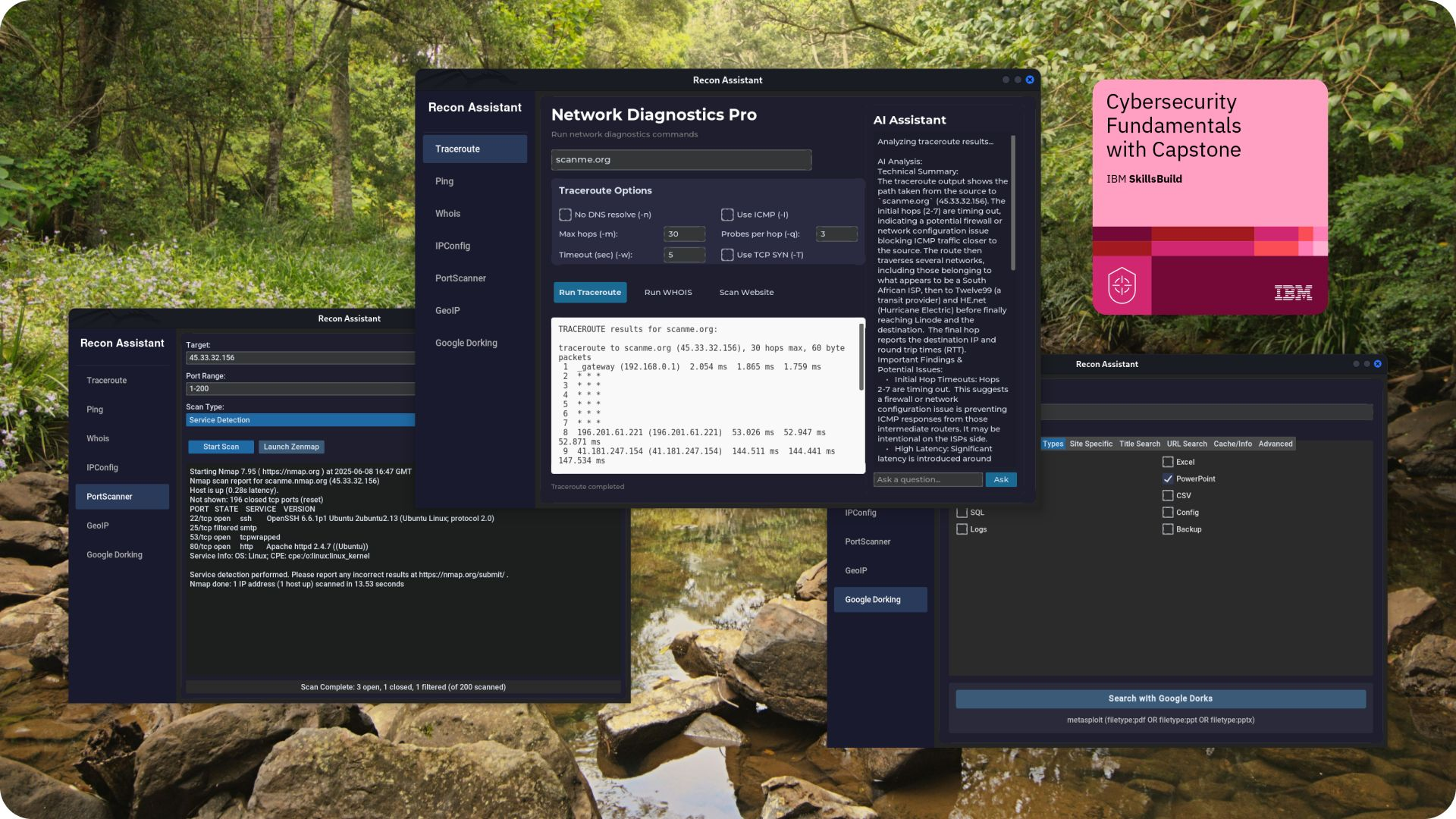Switch to the Site Specific dork tab
Viewport: 1456px width, 819px height.
tap(1090, 444)
